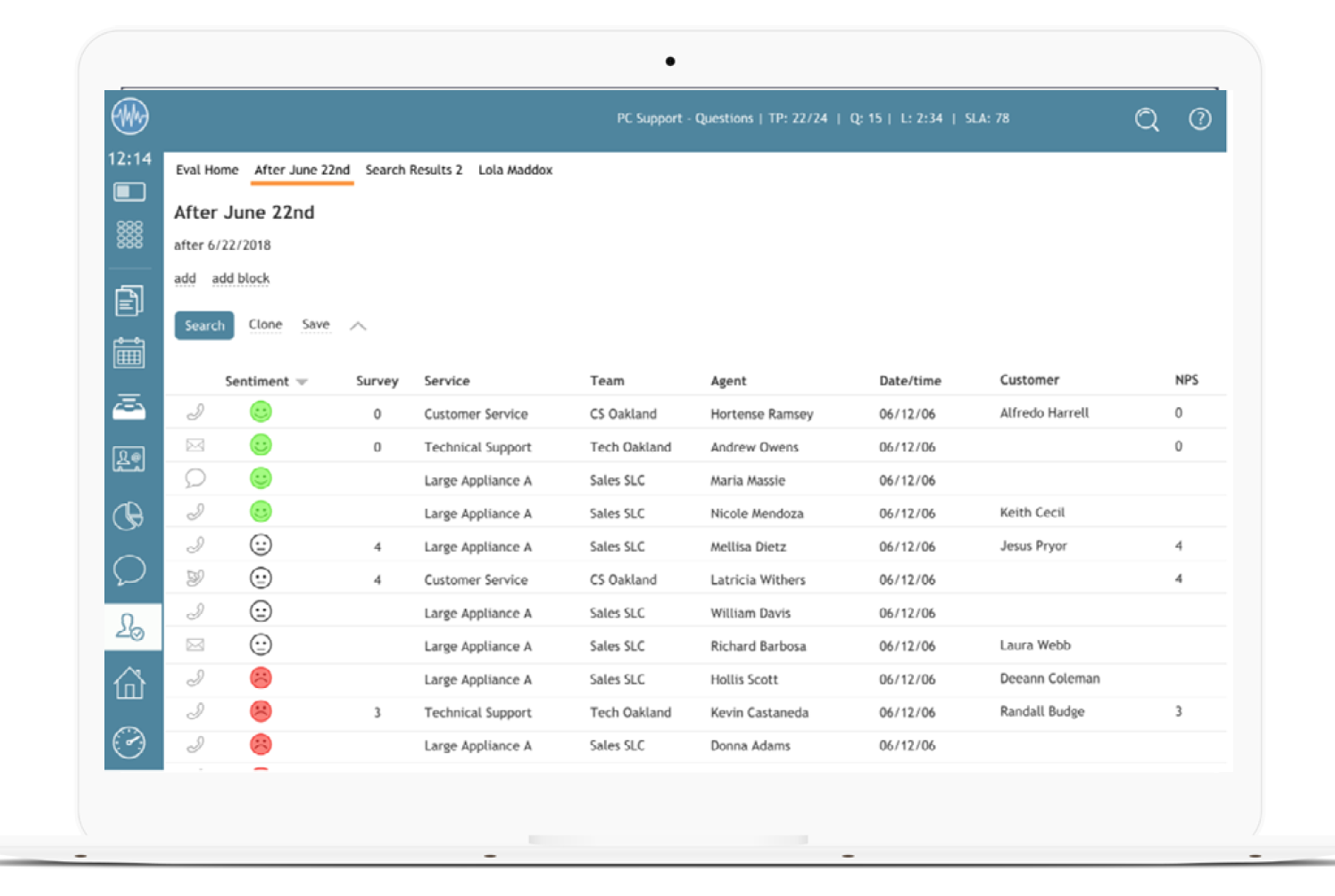Select the evaluation person-check sidebar icon
The image size is (1335, 896).
(130, 627)
